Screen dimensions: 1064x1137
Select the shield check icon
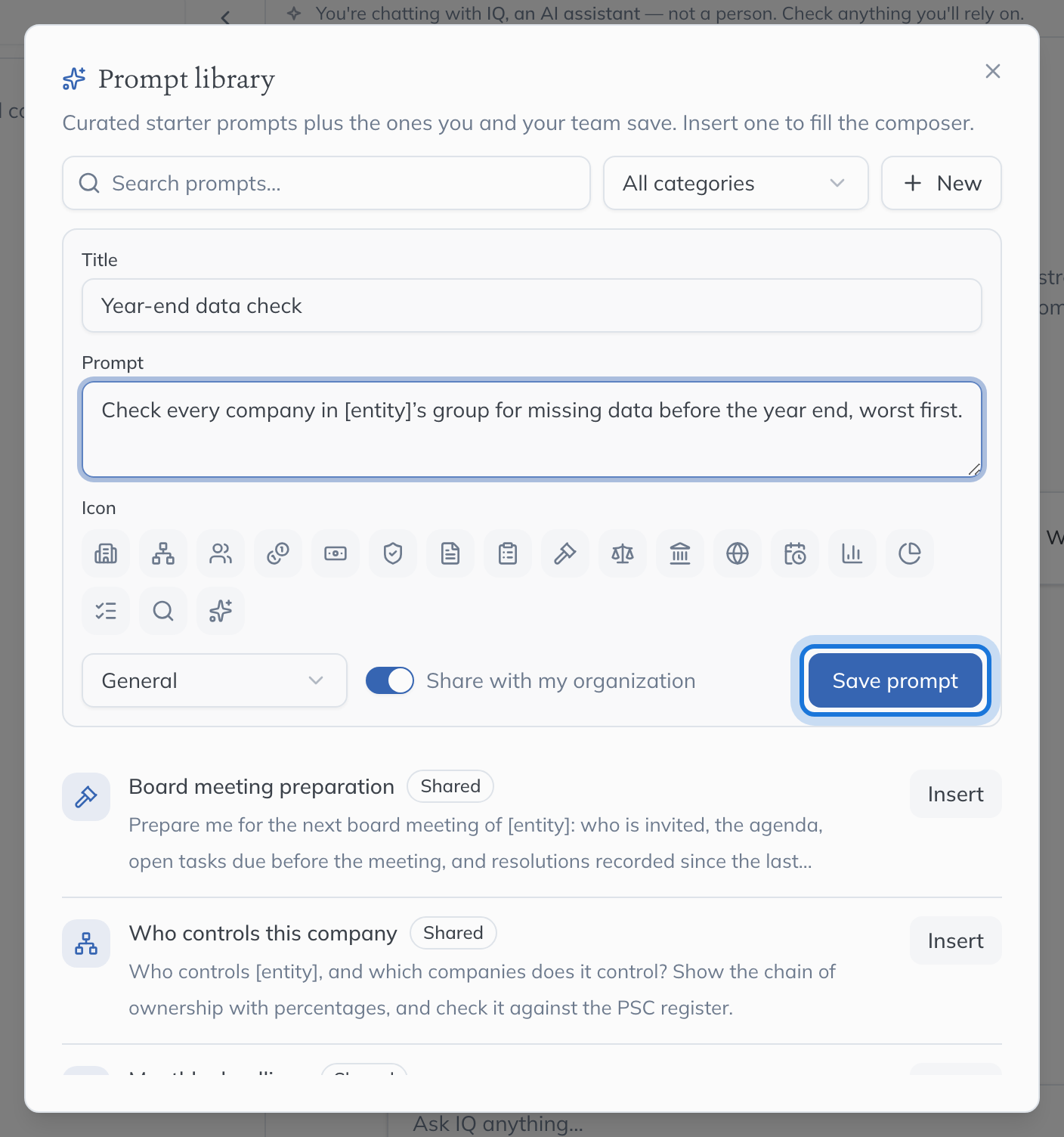393,553
